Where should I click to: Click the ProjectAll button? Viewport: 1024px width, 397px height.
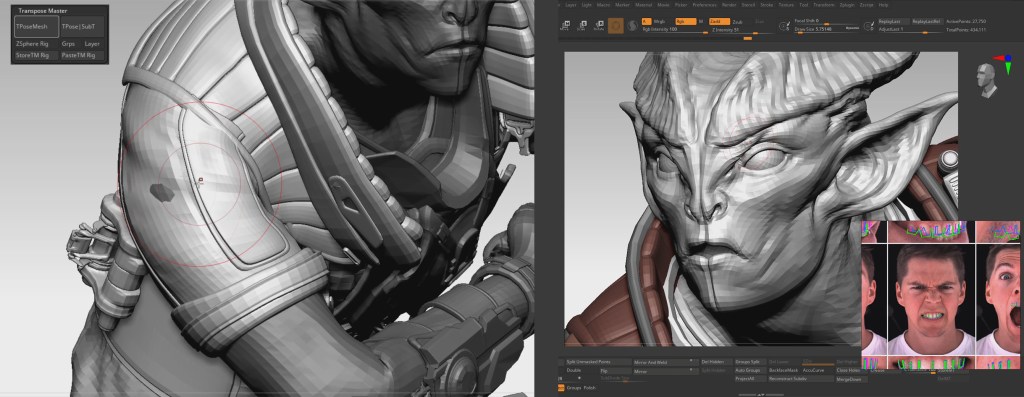click(749, 379)
